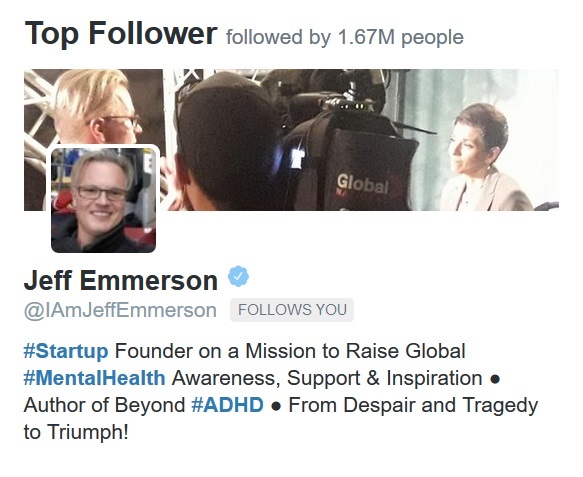Click the 'Author of Beyond' bio text
Image resolution: width=583 pixels, height=477 pixels.
click(x=104, y=405)
